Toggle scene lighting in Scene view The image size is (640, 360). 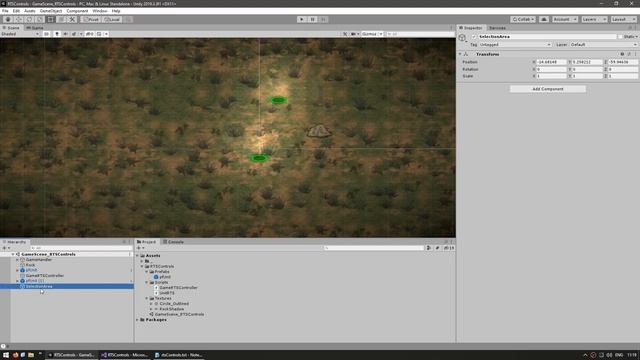pyautogui.click(x=57, y=34)
